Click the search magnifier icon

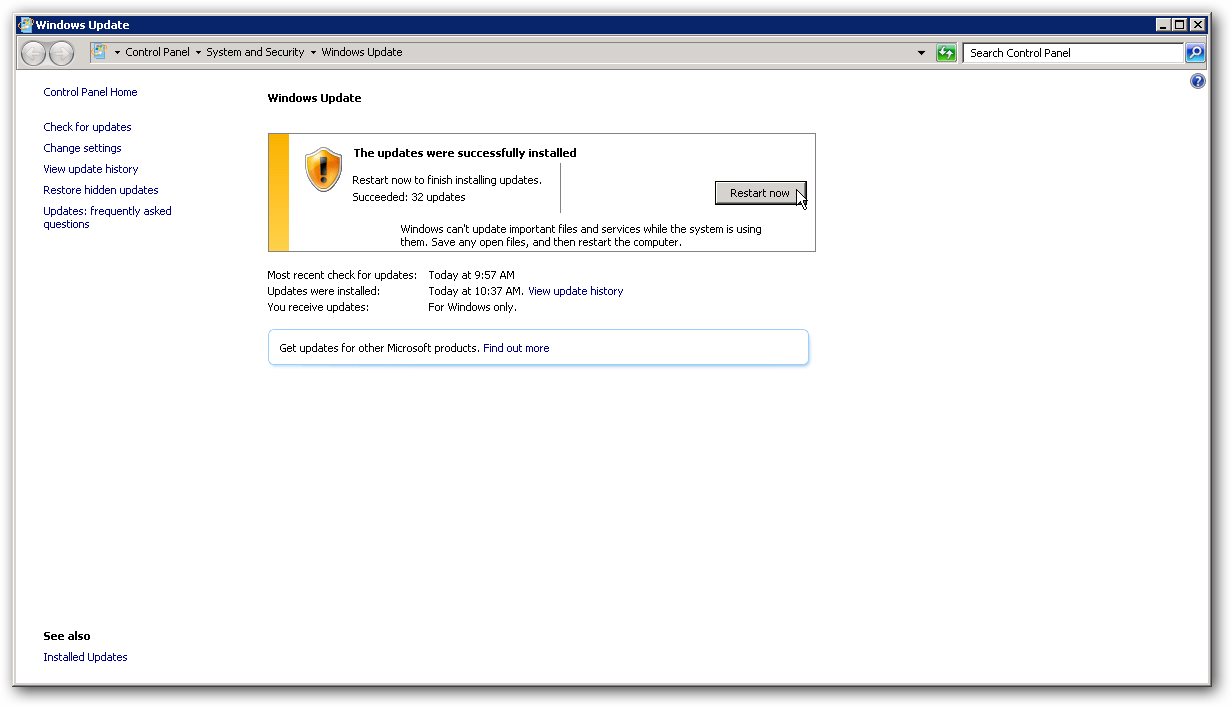pos(1195,53)
